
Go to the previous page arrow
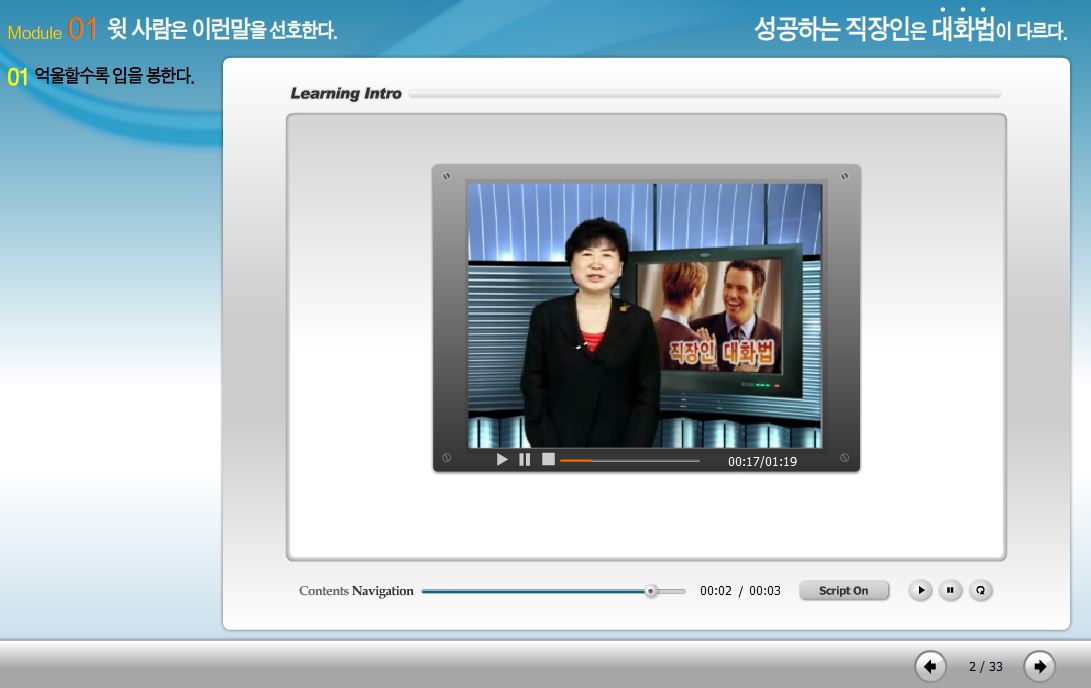tap(930, 666)
